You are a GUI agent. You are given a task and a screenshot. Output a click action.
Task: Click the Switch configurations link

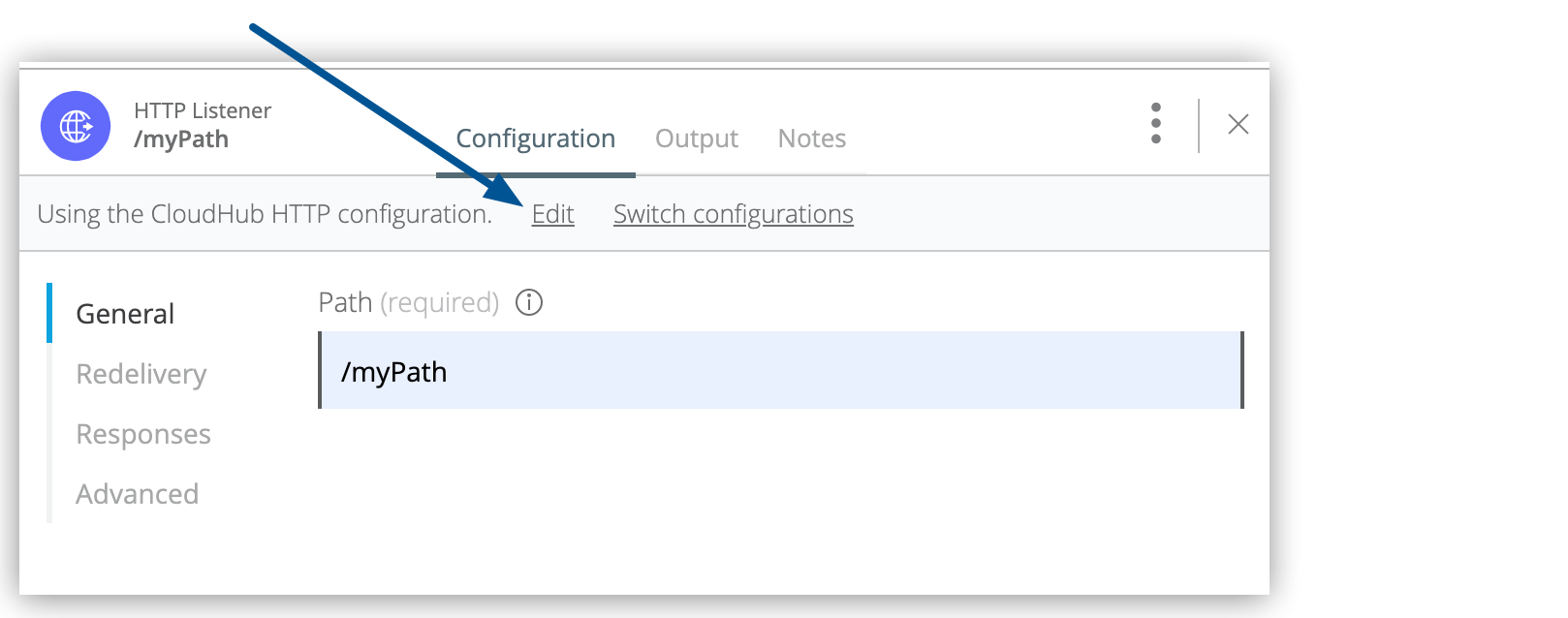[x=733, y=214]
